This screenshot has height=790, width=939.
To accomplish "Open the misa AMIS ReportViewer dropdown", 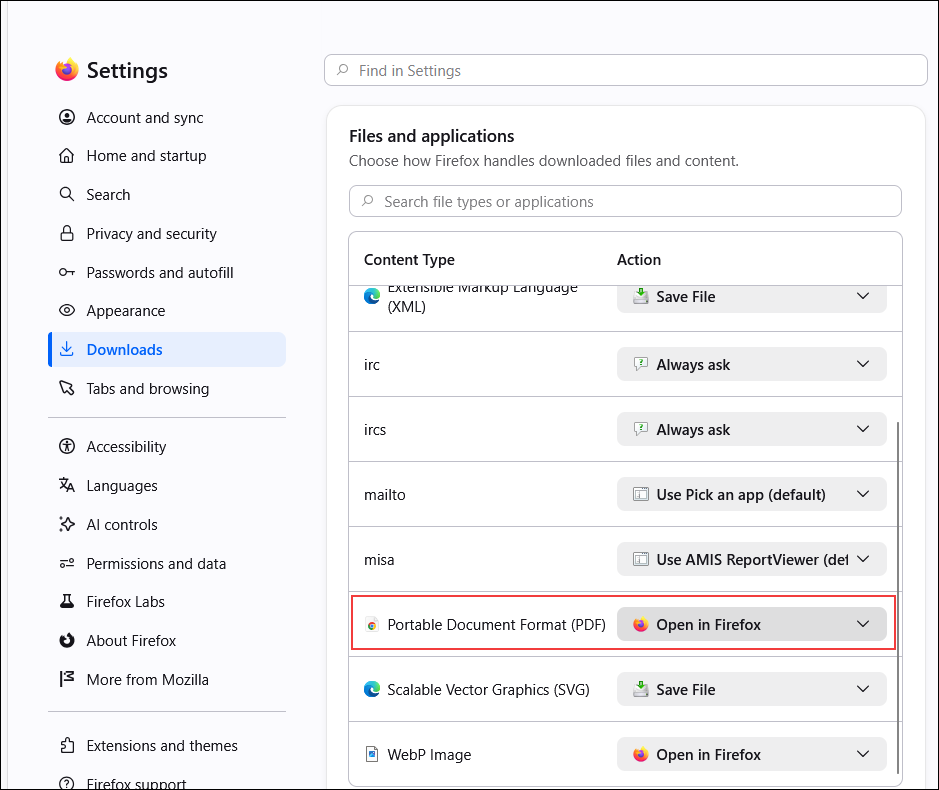I will 752,559.
